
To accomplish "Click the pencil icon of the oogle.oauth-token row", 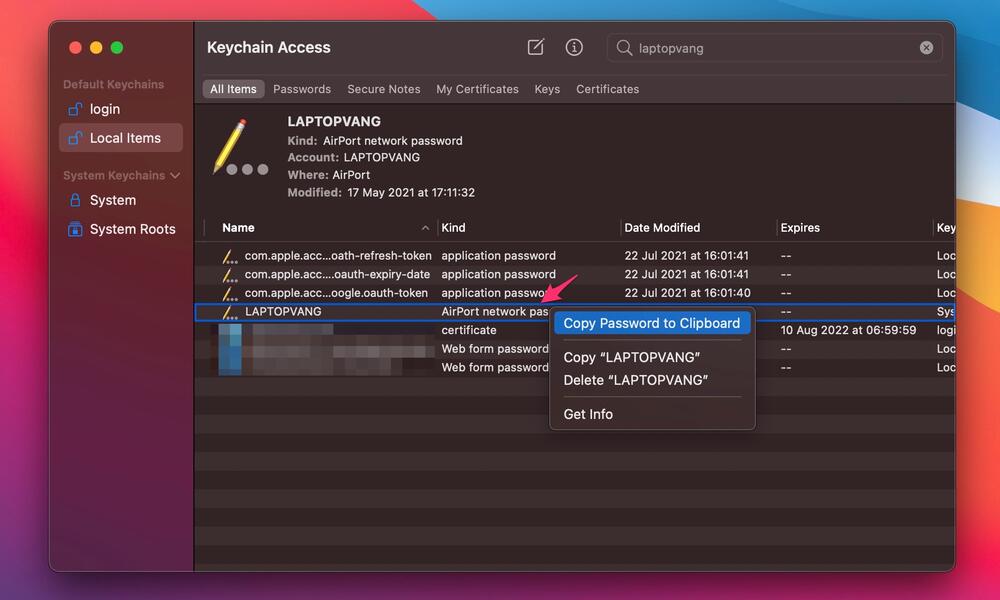I will [230, 293].
